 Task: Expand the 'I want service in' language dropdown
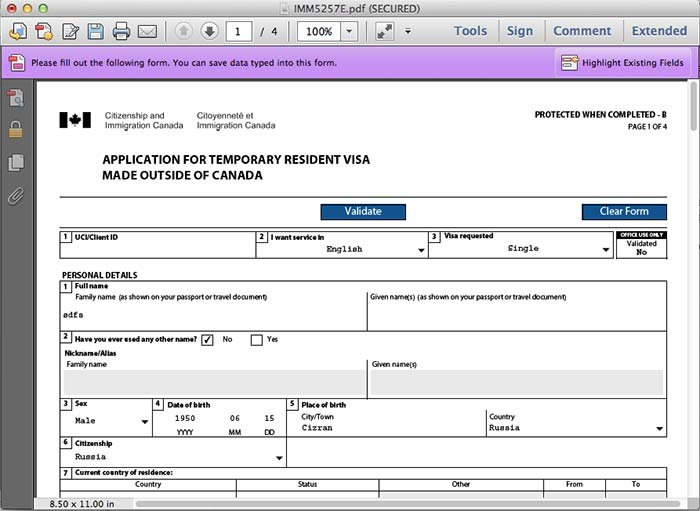click(x=420, y=250)
